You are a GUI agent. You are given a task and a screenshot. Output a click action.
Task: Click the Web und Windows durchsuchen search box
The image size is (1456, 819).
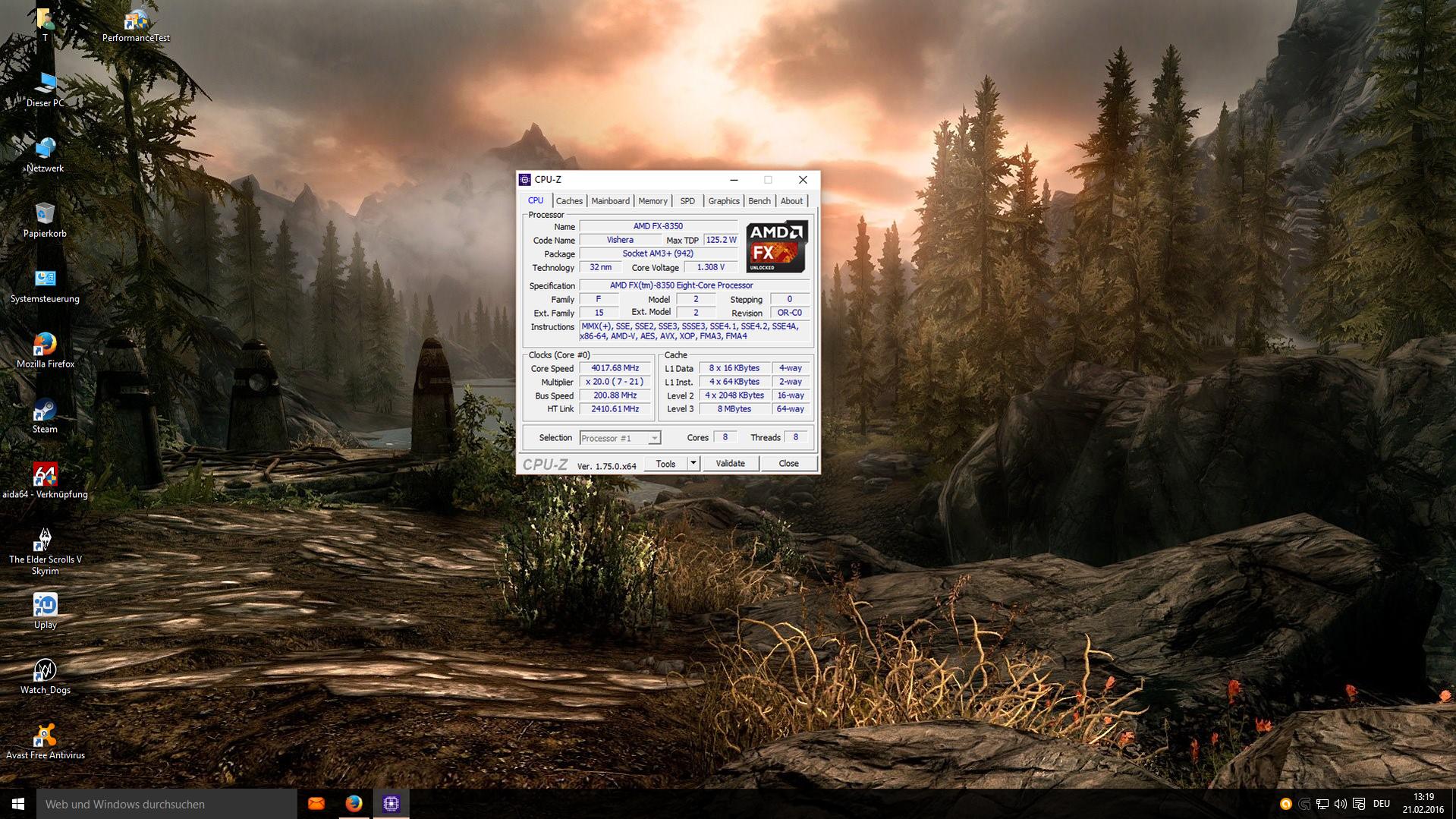pos(167,804)
